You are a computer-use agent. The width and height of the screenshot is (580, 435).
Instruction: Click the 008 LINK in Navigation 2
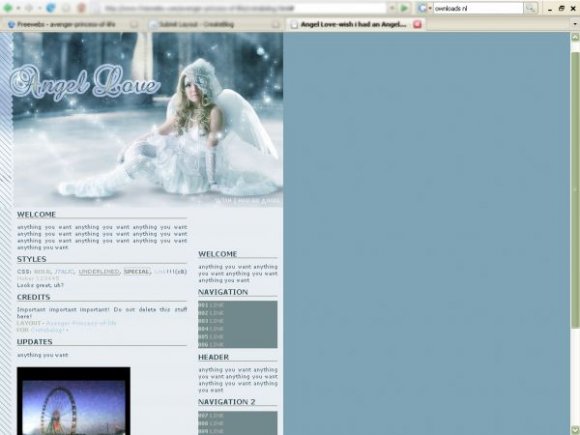tap(211, 423)
